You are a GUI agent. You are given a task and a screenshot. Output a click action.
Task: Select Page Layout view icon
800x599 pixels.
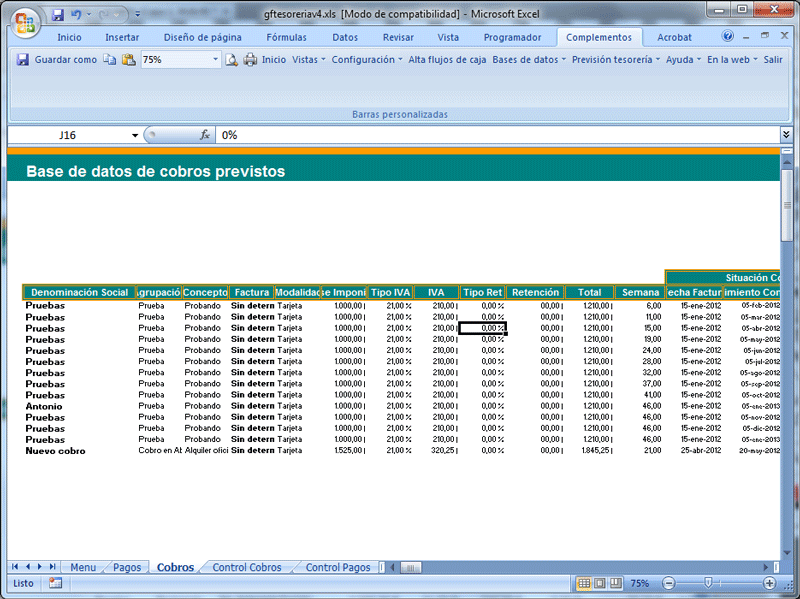pos(600,583)
